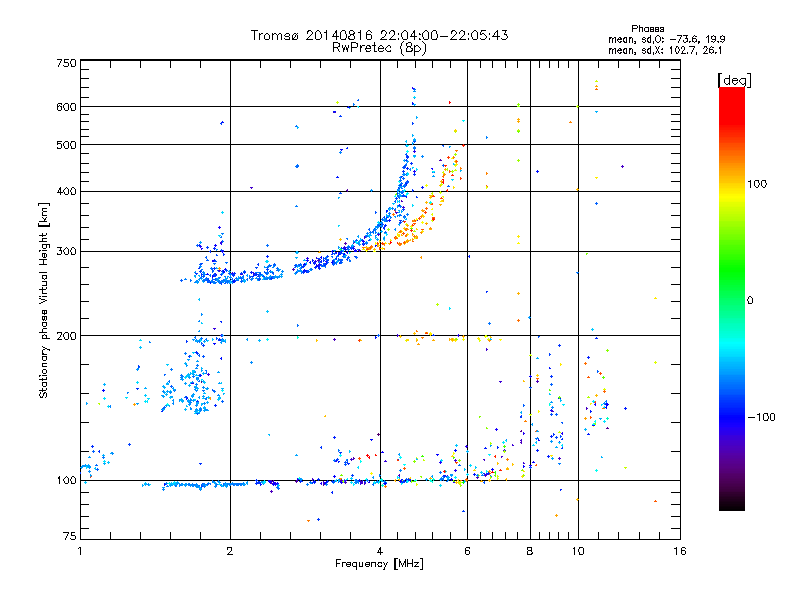800x600 pixels.
Task: Click the 'RwPretec (8p)' subtitle
Action: tap(379, 48)
